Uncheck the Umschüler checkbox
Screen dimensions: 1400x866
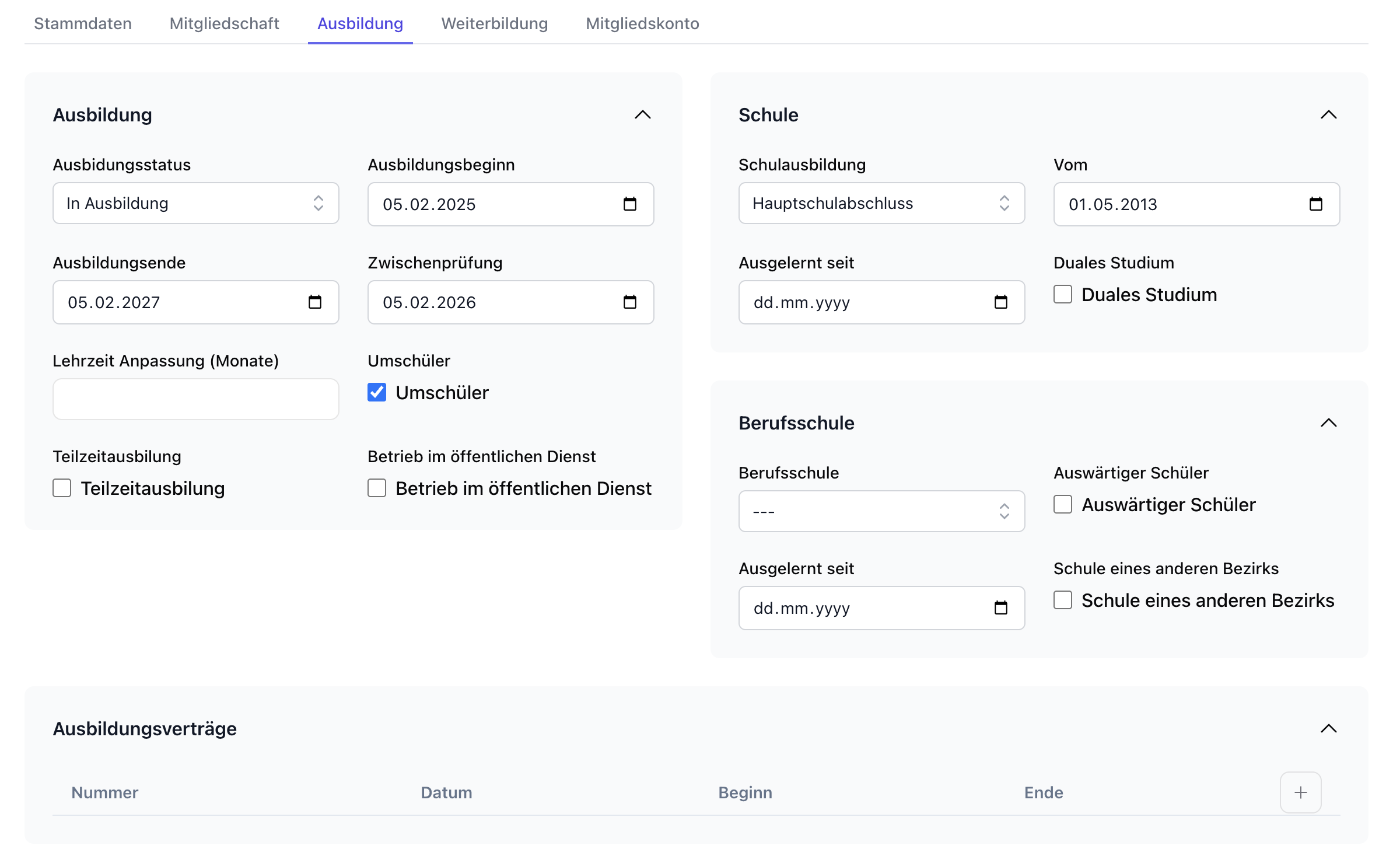coord(377,392)
